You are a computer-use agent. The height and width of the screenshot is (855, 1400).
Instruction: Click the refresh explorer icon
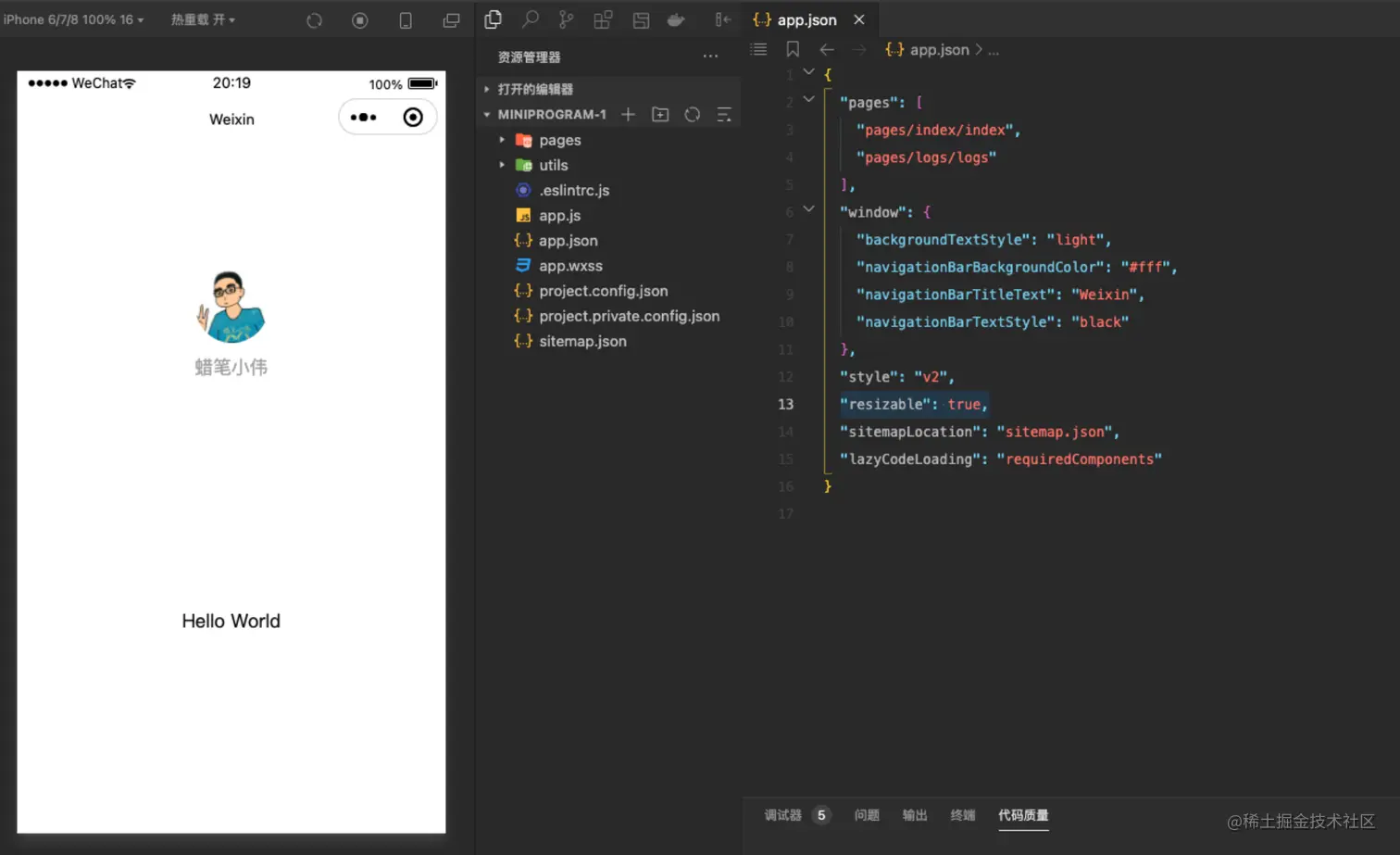point(692,115)
